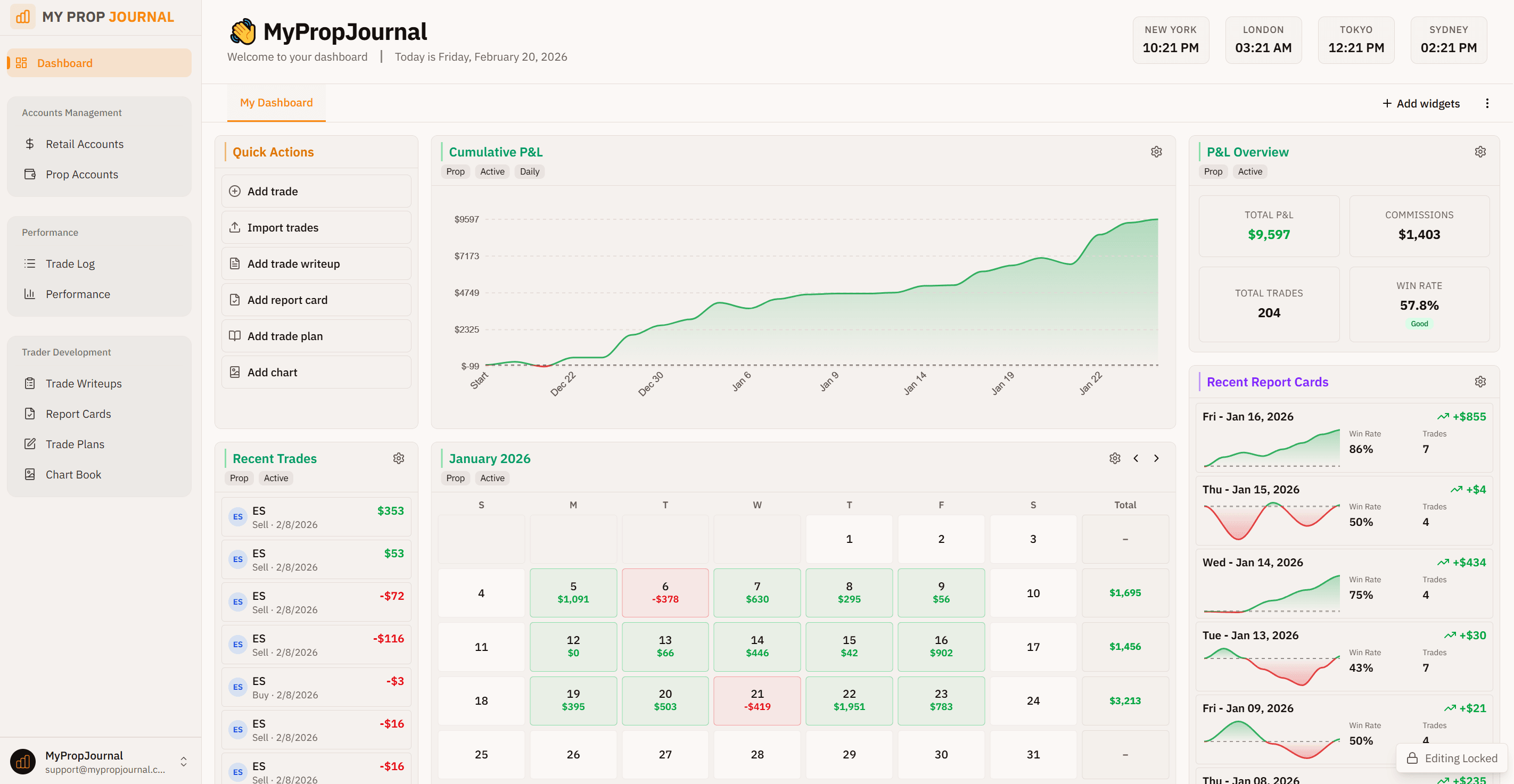Open the Tue - Jan 13, 2026 report card

[1344, 656]
